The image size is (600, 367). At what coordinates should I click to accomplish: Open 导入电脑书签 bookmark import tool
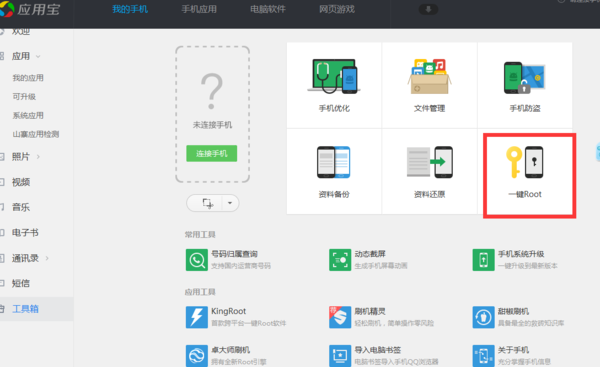click(x=340, y=356)
